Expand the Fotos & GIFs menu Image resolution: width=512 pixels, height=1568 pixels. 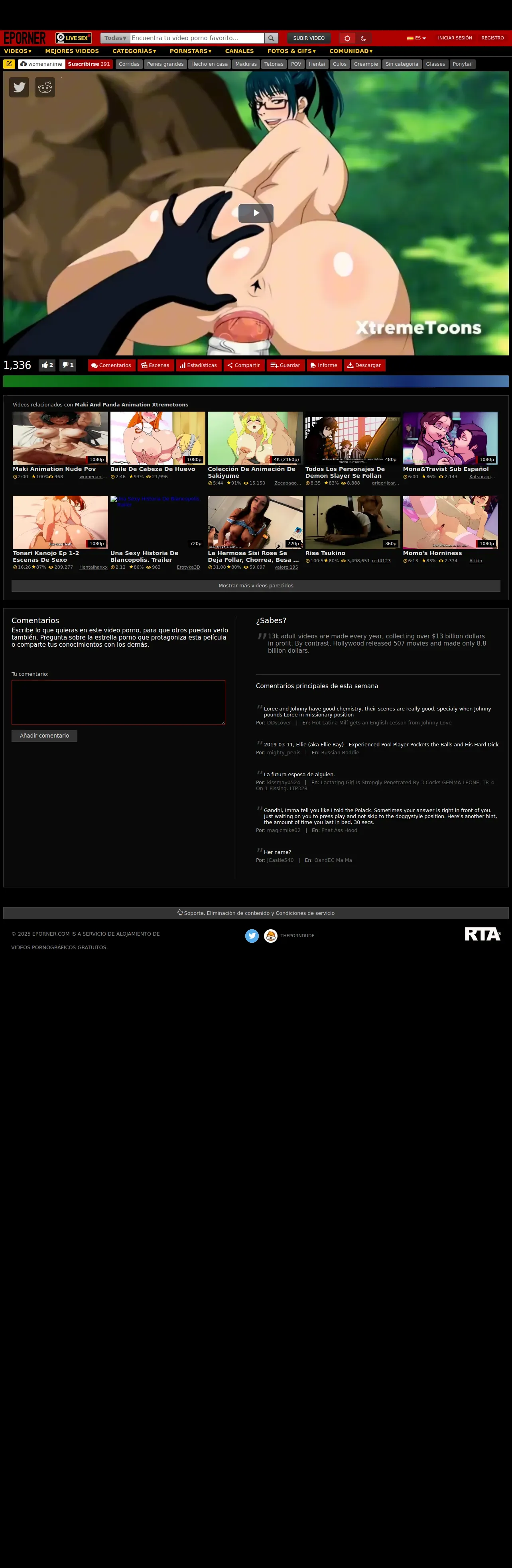click(x=291, y=51)
